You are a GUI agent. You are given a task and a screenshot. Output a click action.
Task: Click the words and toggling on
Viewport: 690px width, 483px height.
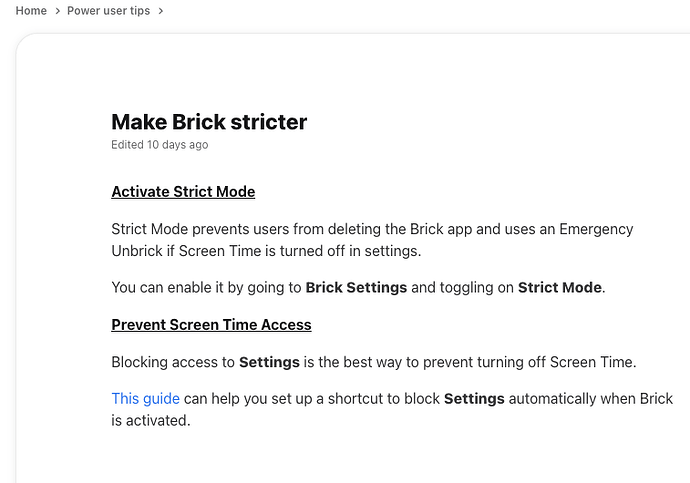click(x=462, y=287)
